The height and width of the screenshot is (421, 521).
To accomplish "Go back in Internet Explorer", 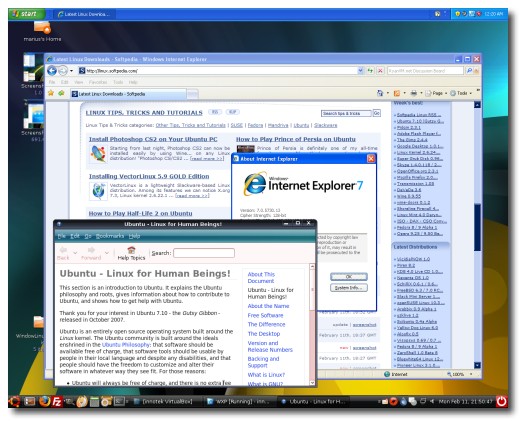I will [x=52, y=71].
